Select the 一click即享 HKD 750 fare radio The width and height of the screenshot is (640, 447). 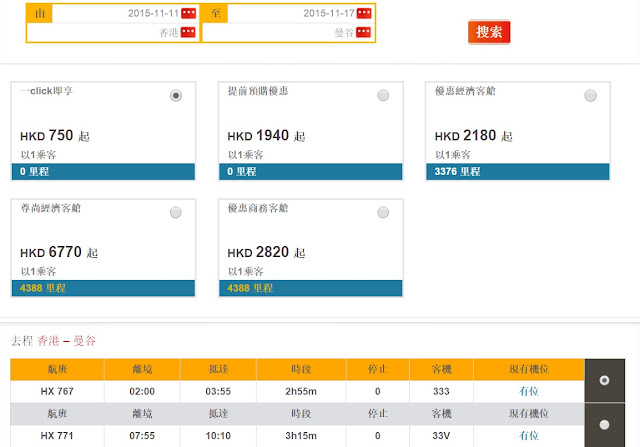tap(176, 96)
